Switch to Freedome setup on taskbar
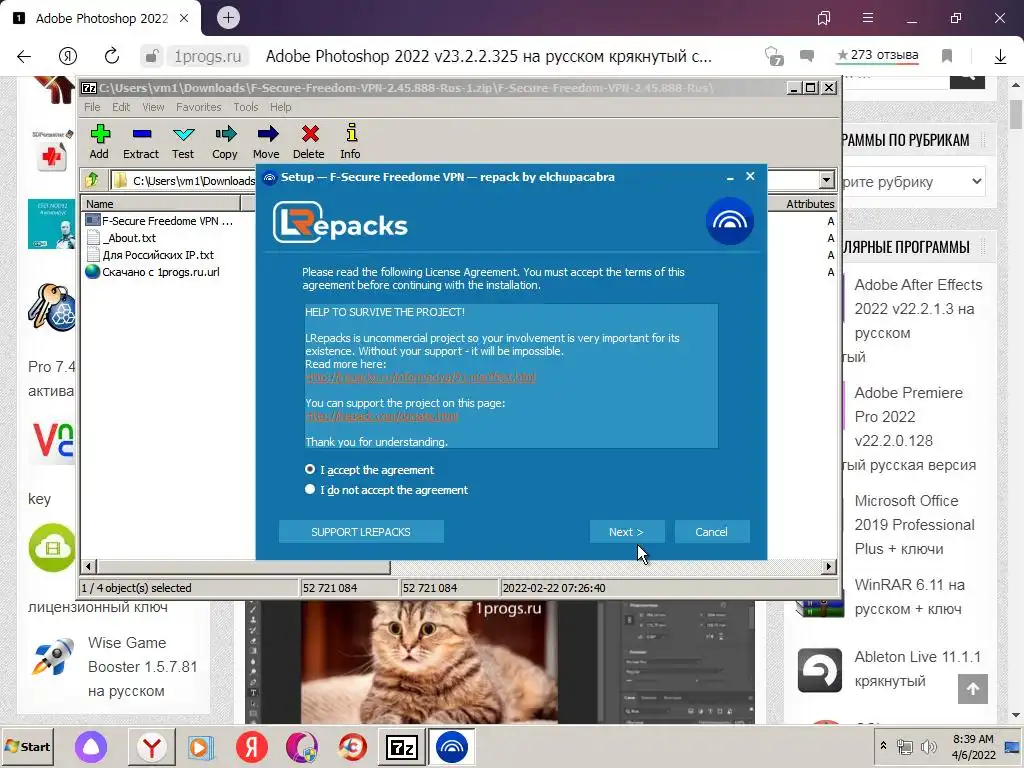Screen dimensions: 1024x768 (x=451, y=746)
